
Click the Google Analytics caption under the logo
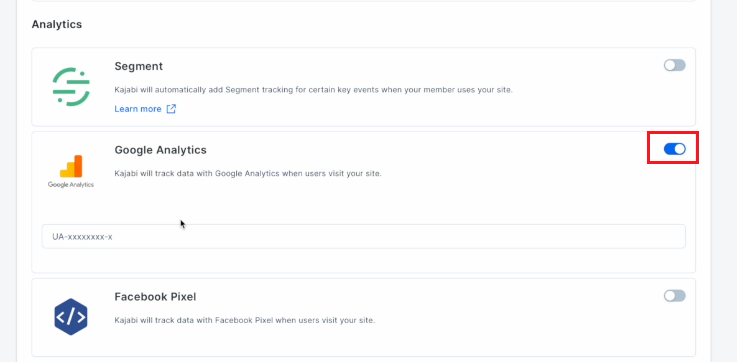71,185
